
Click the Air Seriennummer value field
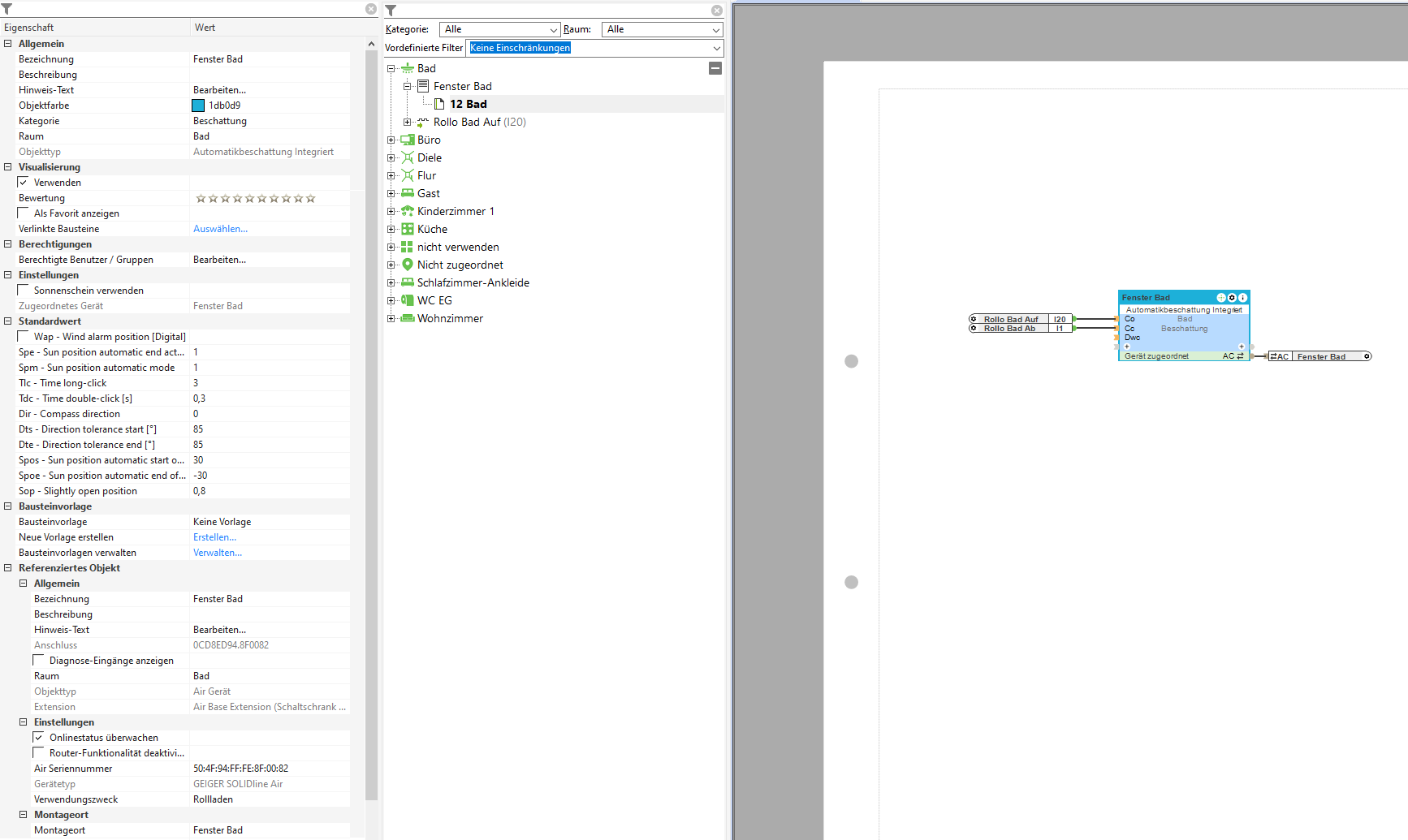270,769
